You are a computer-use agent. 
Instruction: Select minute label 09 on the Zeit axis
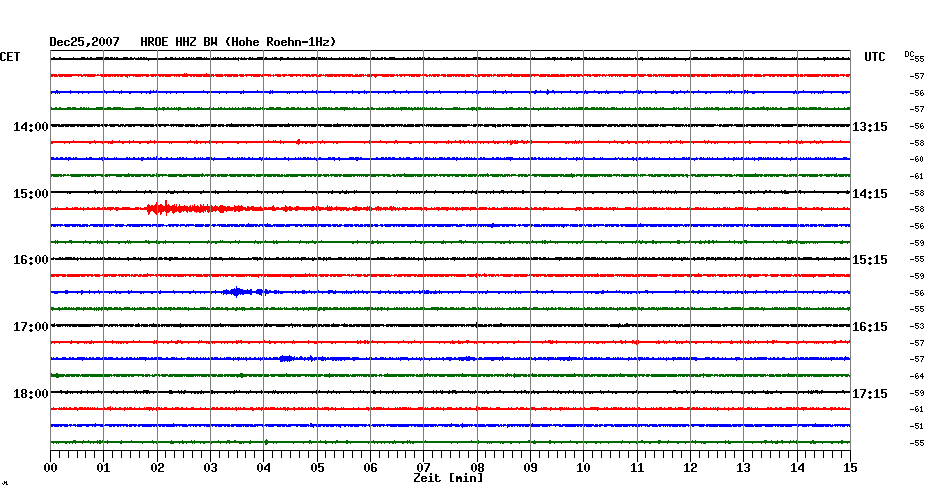tap(530, 468)
